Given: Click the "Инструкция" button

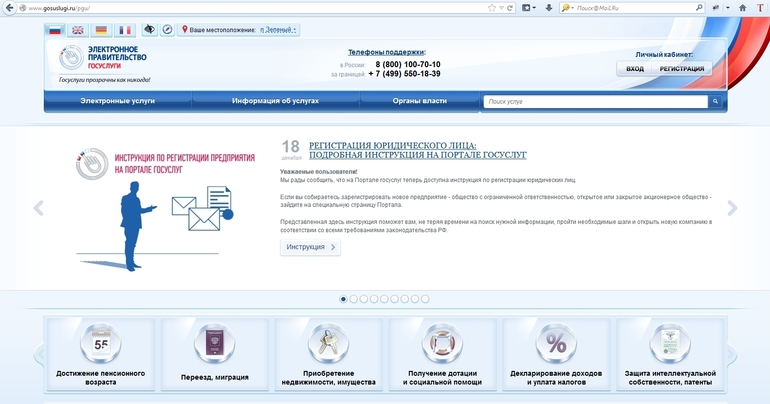Looking at the screenshot, I should click(x=310, y=247).
